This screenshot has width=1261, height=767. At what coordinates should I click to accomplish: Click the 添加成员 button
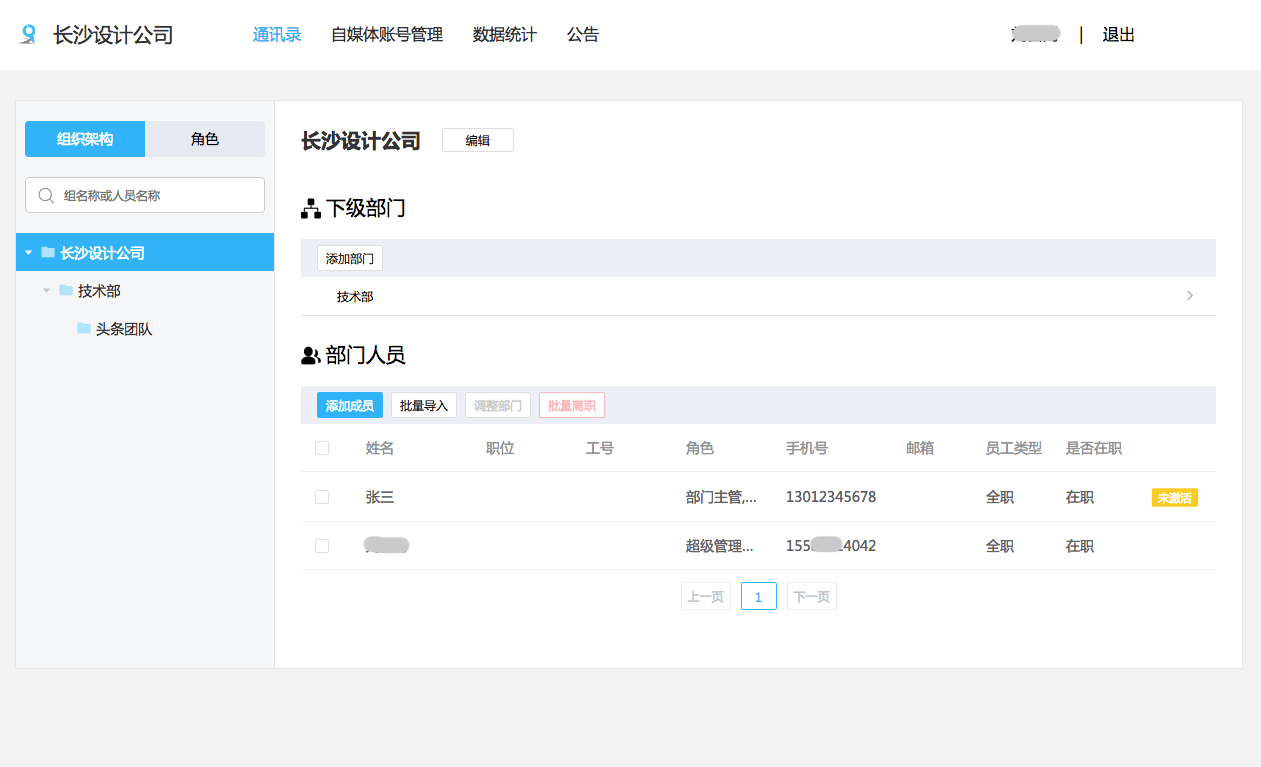[x=349, y=405]
